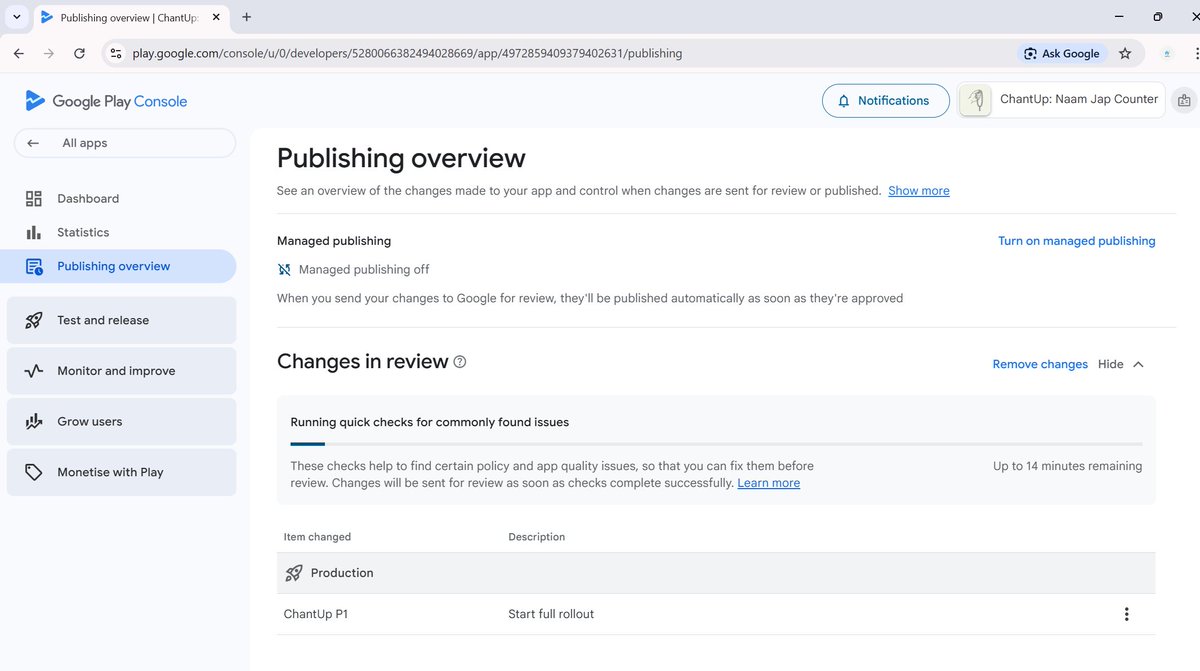1200x671 pixels.
Task: Collapse Changes in review with the Hide chevron
Action: click(1138, 364)
